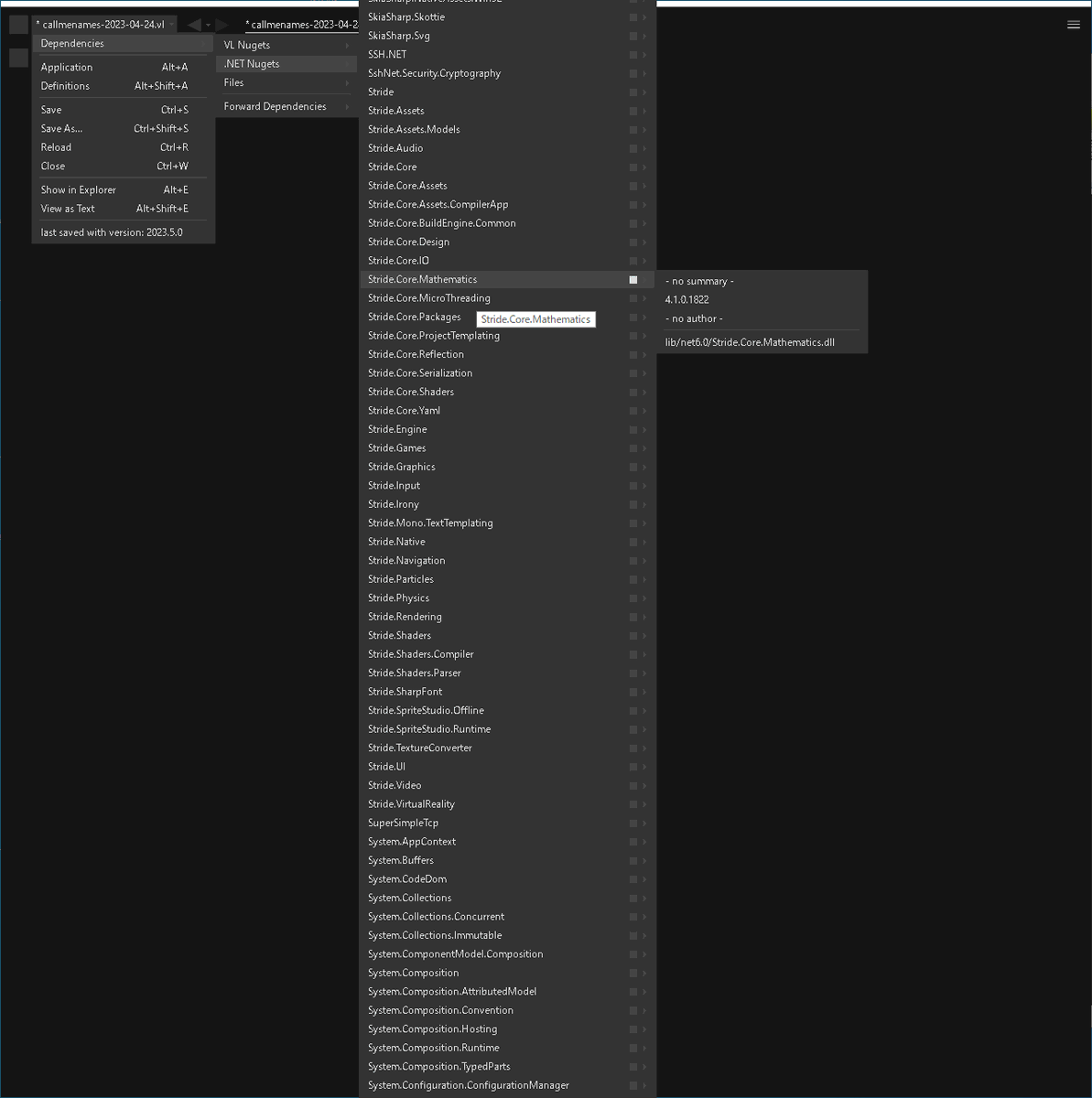This screenshot has height=1098, width=1092.
Task: Expand the Stride.UI submenu arrow
Action: [644, 768]
